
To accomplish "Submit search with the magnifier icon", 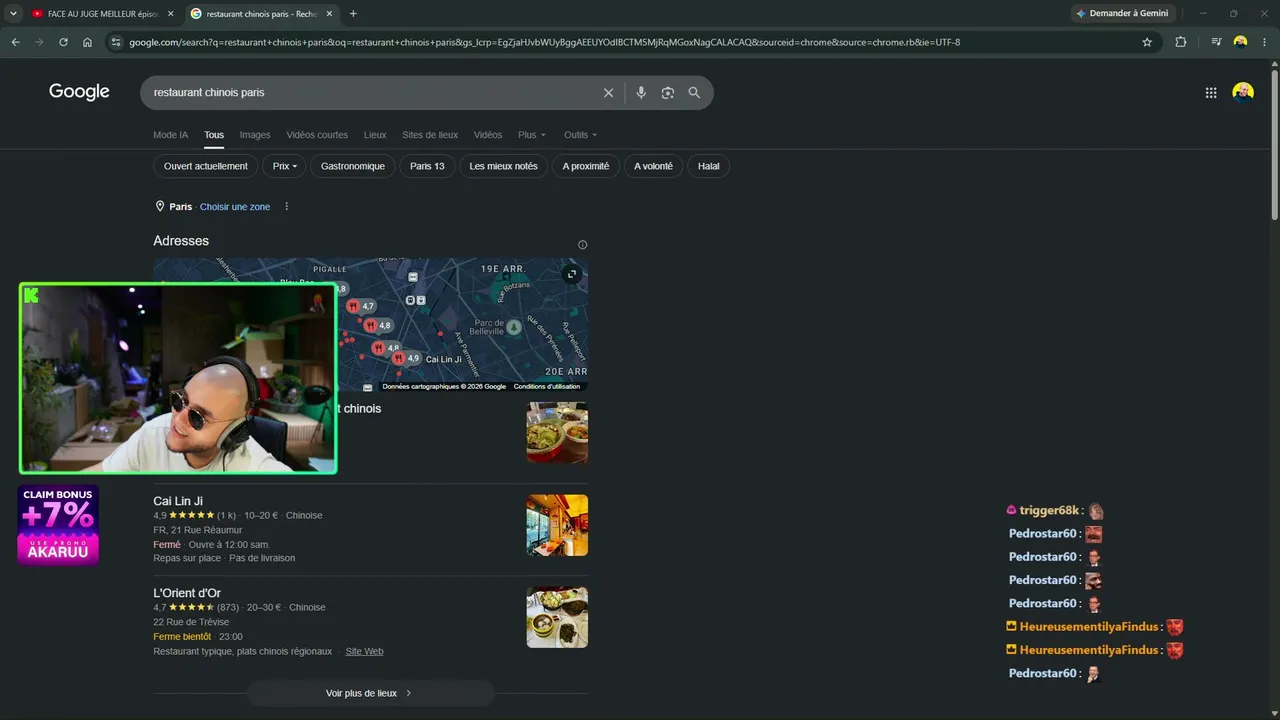I will [694, 93].
